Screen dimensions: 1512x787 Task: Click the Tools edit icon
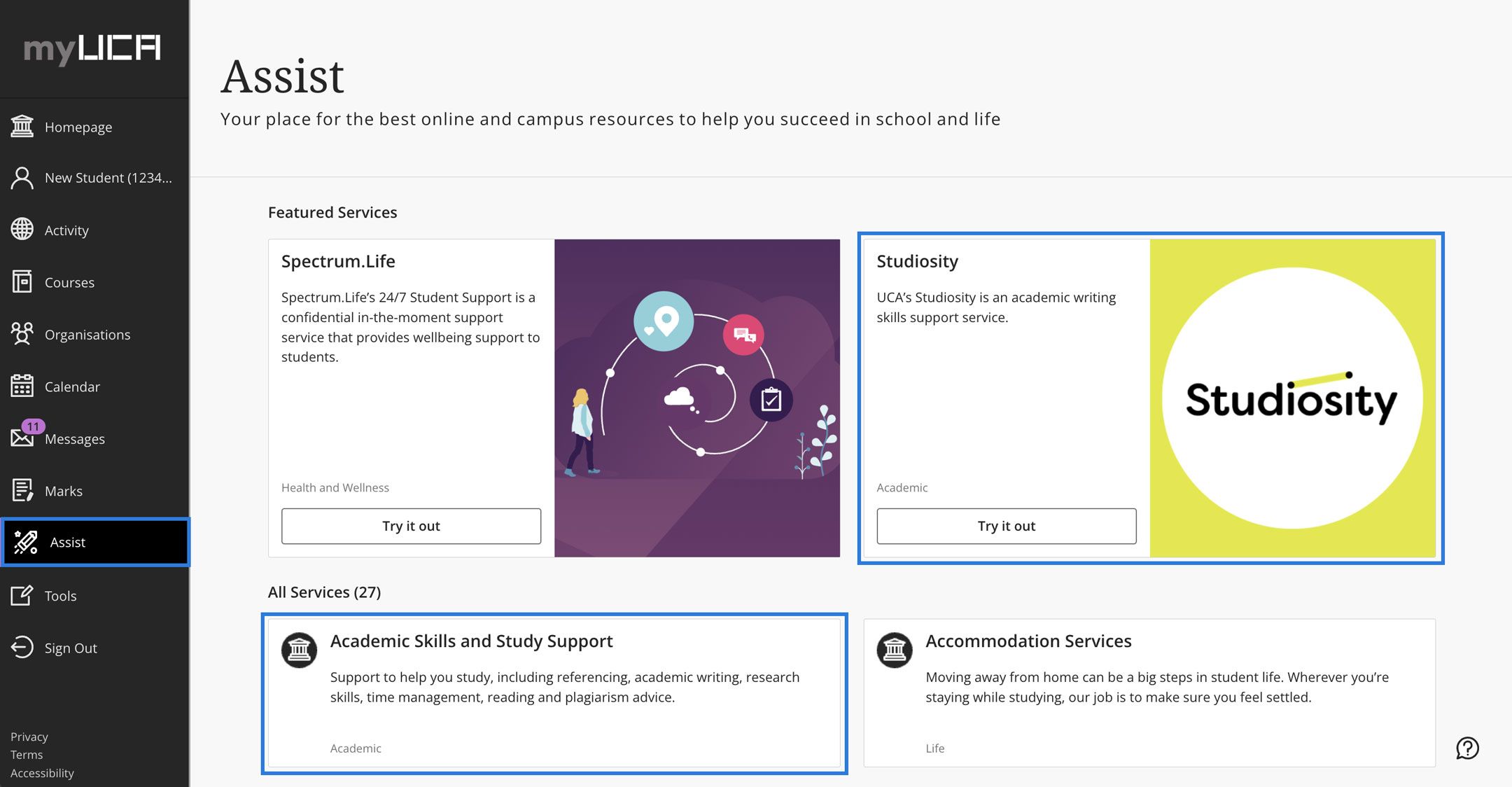(x=22, y=596)
